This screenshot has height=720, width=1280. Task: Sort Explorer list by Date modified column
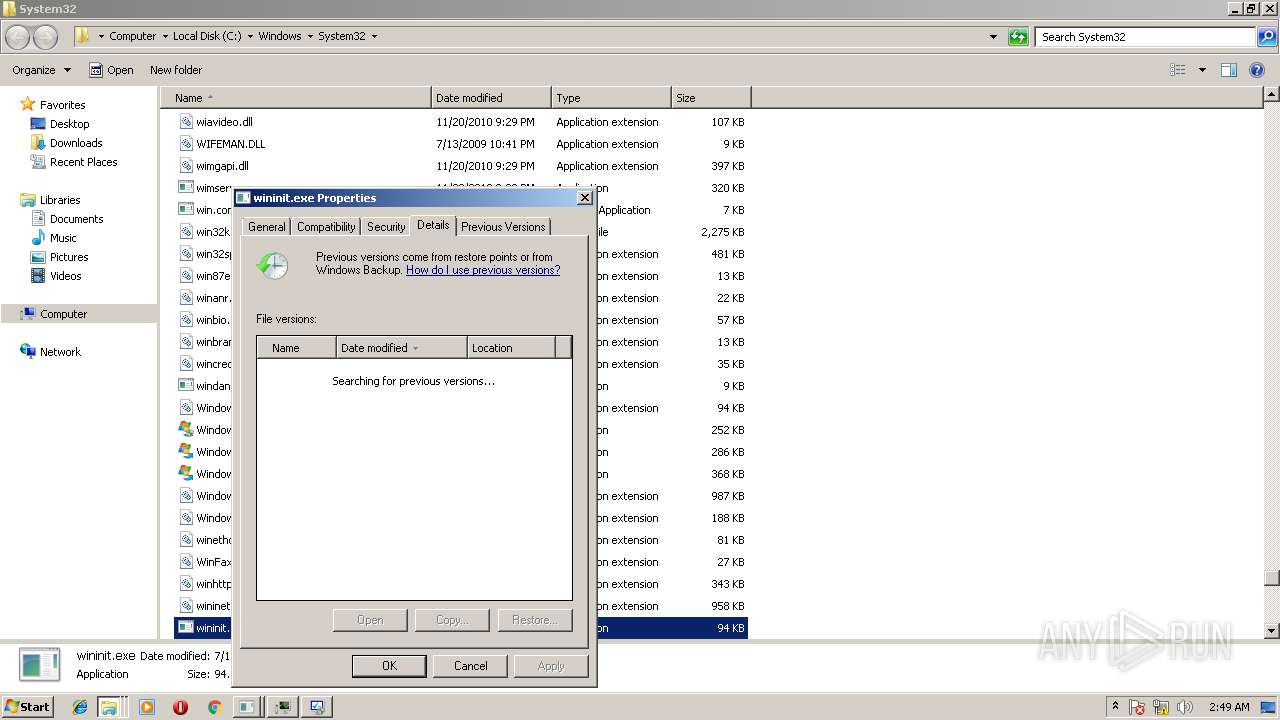pyautogui.click(x=491, y=98)
